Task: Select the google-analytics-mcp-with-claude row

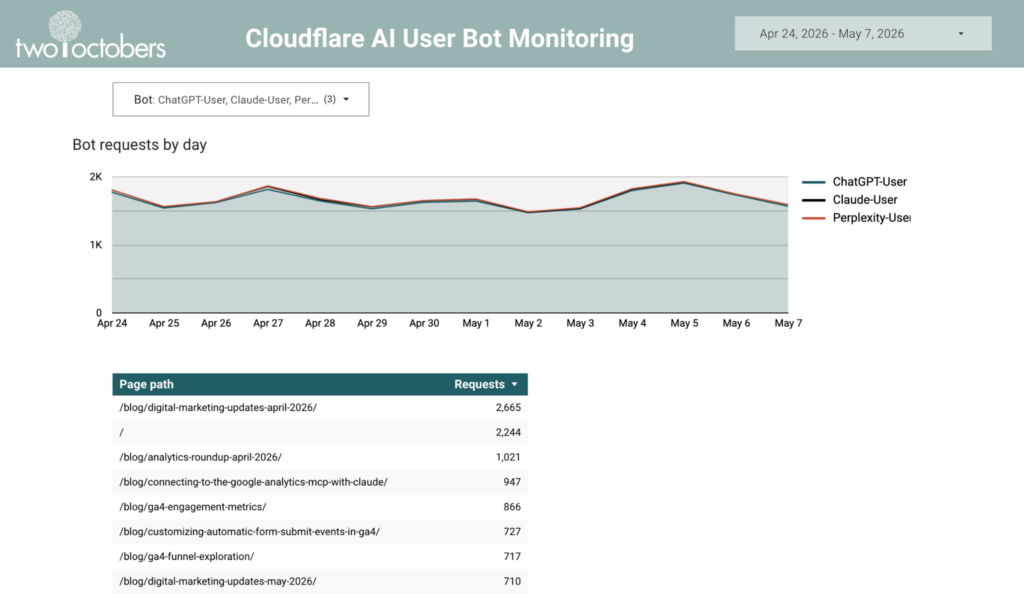Action: coord(320,482)
